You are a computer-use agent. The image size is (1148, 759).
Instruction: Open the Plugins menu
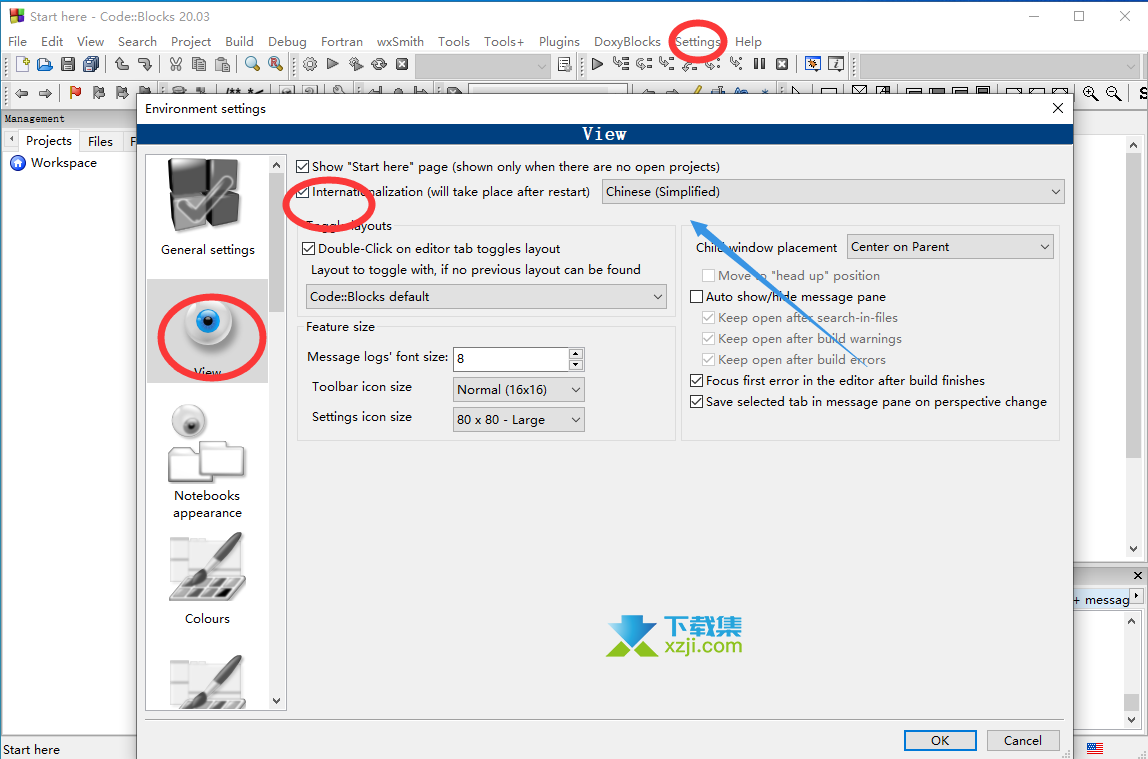pyautogui.click(x=559, y=42)
